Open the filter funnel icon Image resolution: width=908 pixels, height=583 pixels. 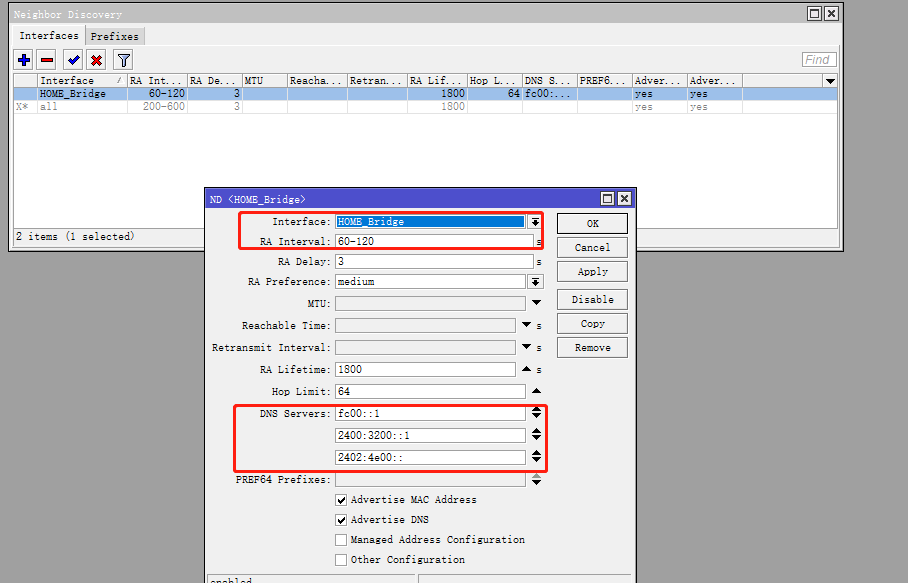123,60
